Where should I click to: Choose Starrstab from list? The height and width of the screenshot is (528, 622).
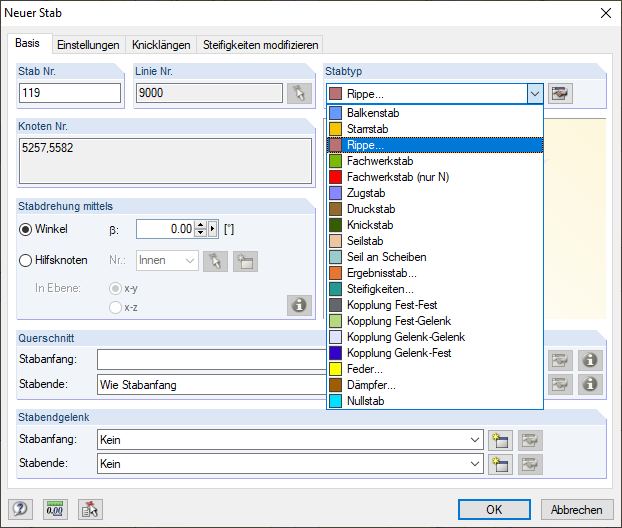[x=435, y=129]
